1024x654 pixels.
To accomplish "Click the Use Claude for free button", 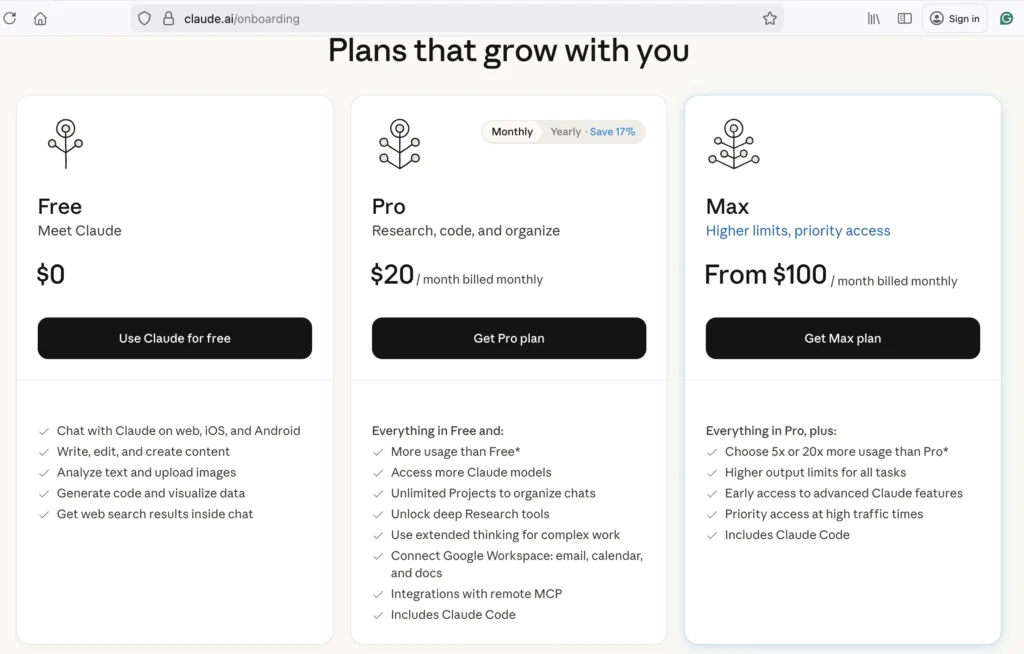I will [175, 338].
